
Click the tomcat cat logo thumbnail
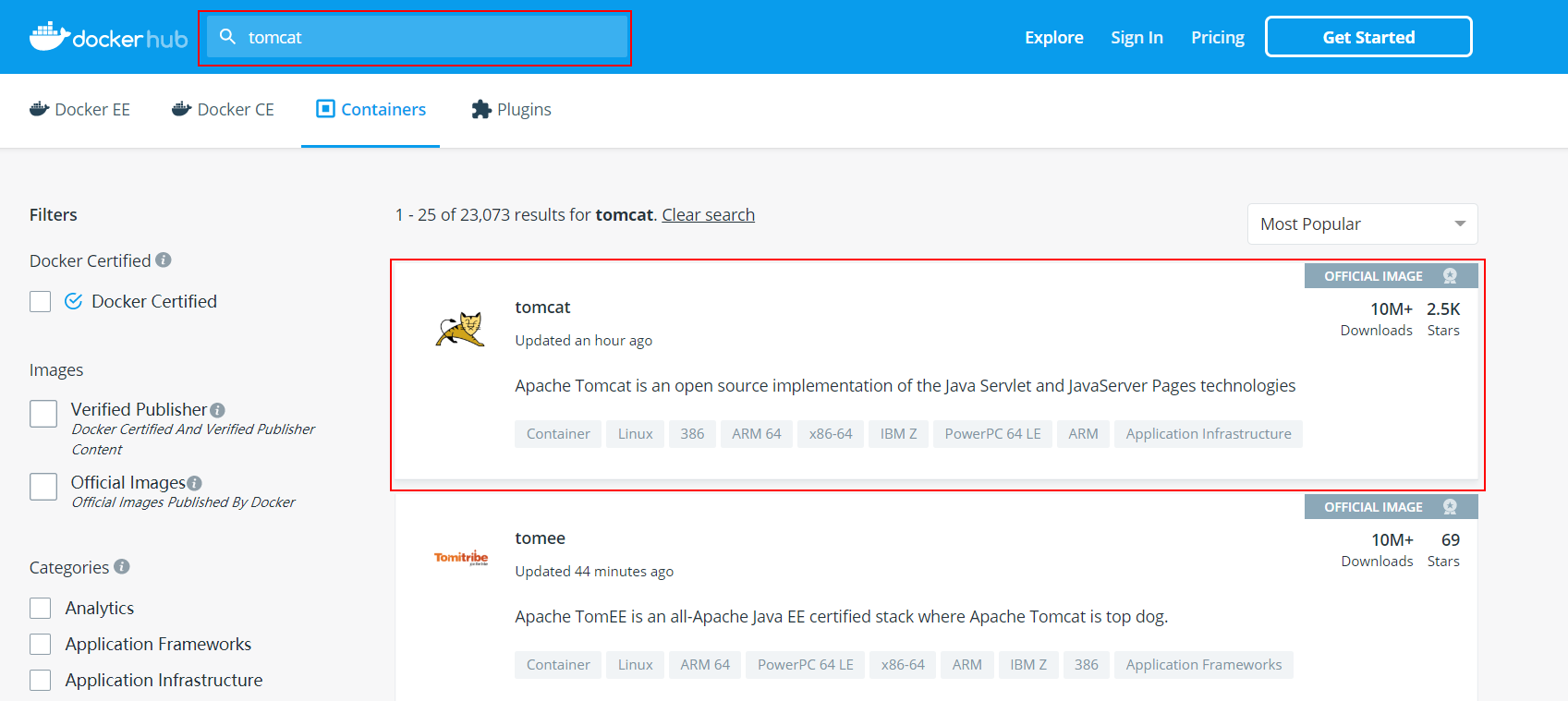460,329
